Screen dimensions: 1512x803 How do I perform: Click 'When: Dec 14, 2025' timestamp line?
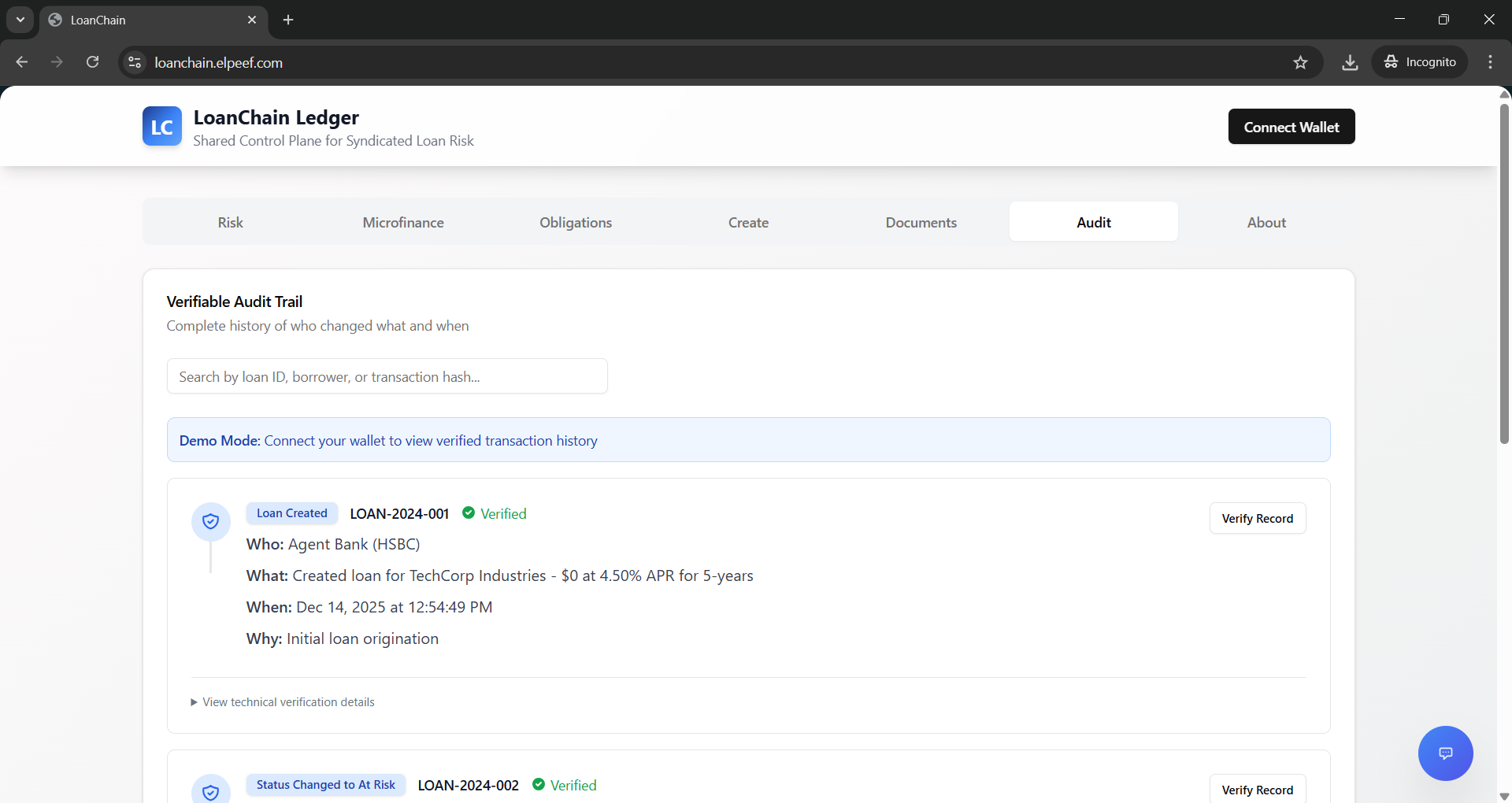pos(369,607)
